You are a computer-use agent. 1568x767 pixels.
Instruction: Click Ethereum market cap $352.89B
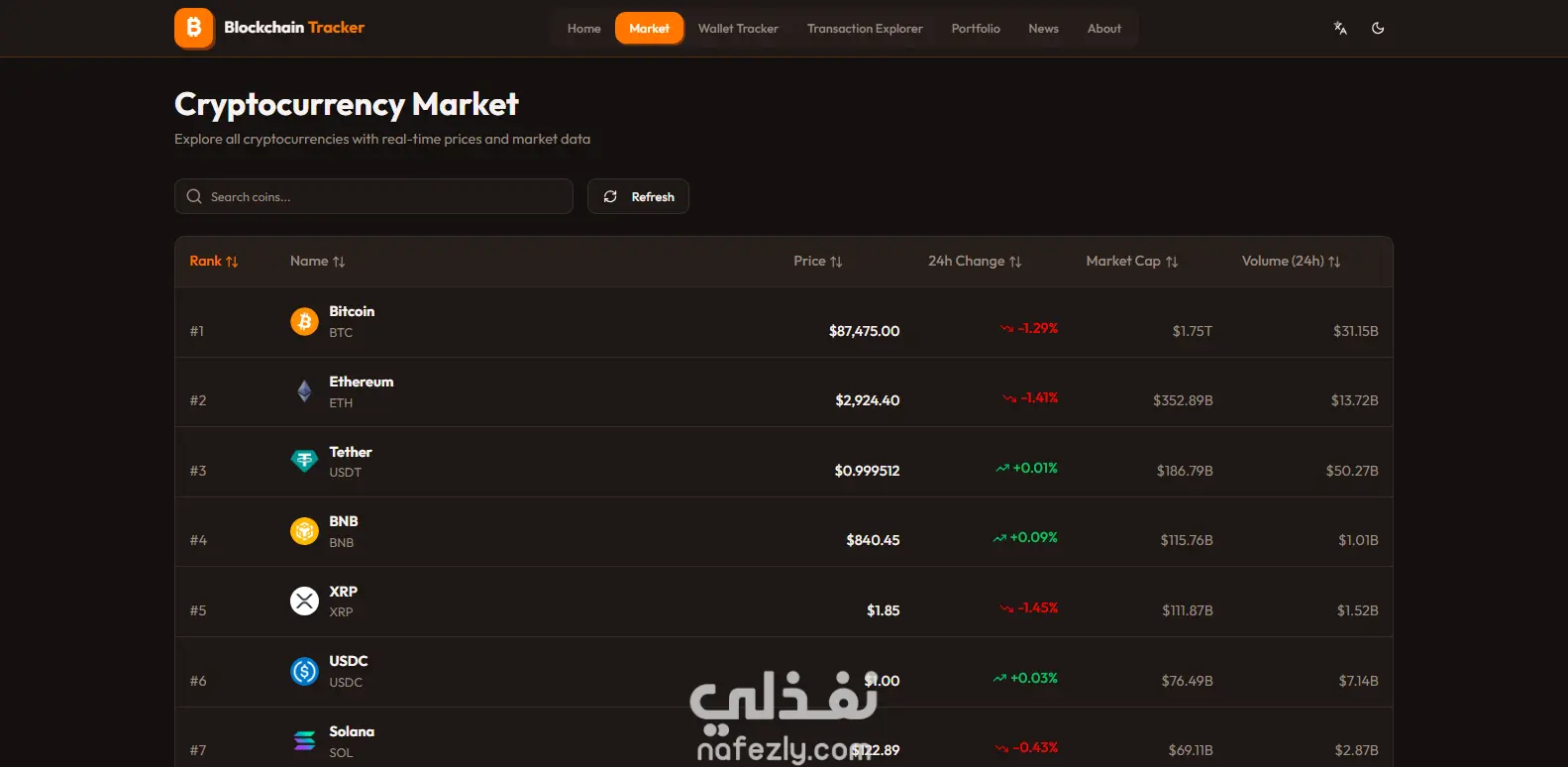[x=1183, y=400]
